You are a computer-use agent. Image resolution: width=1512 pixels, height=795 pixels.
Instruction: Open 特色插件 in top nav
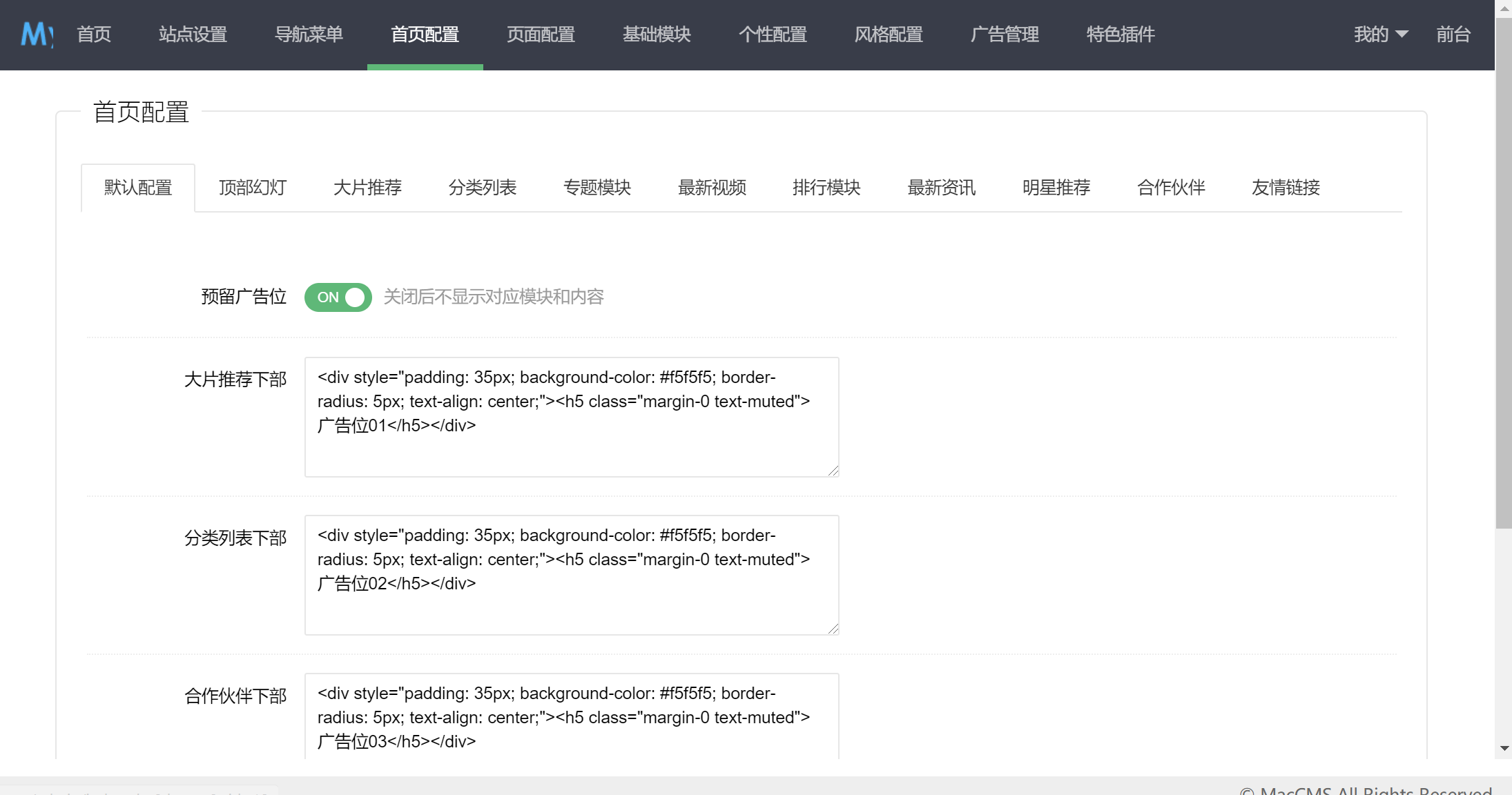[1121, 35]
